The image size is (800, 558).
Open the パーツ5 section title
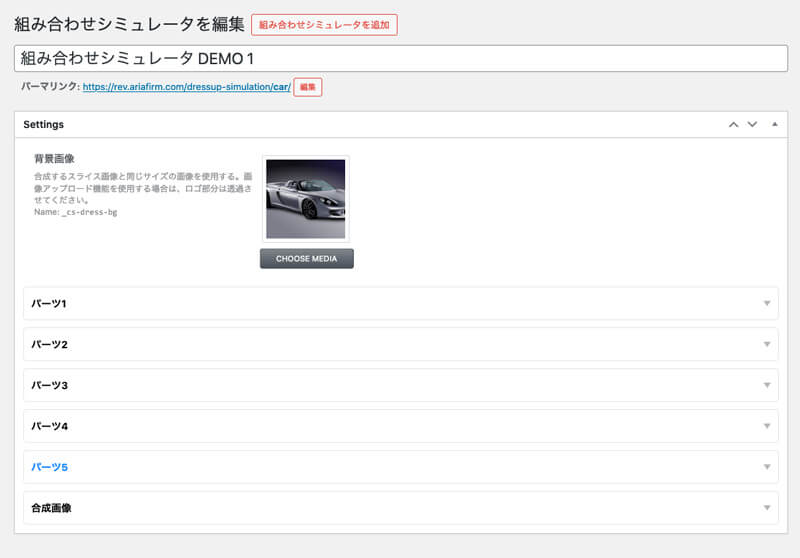pyautogui.click(x=49, y=467)
